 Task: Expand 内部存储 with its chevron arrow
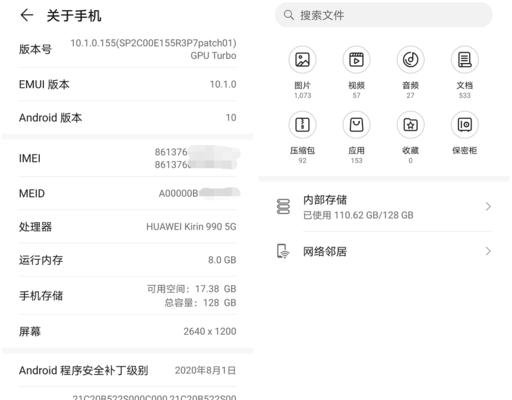click(x=488, y=207)
